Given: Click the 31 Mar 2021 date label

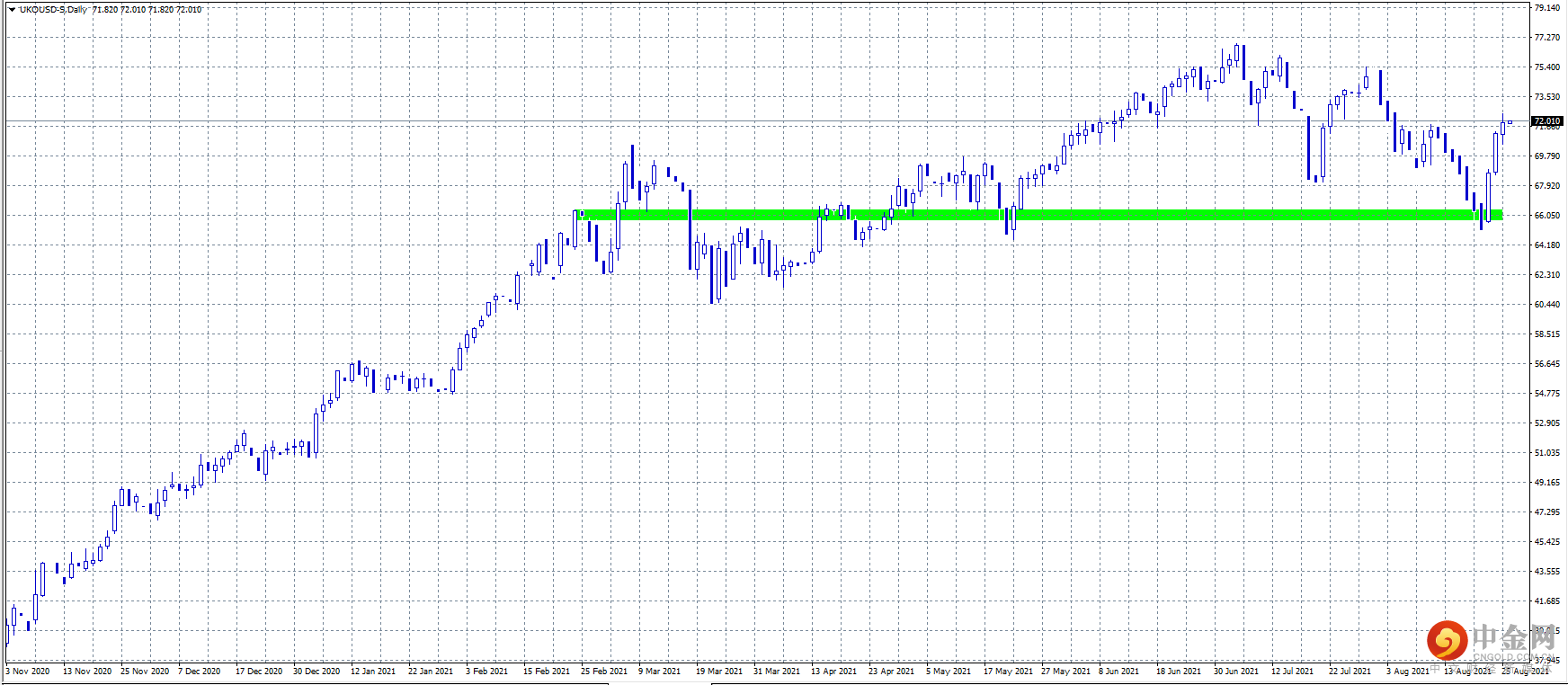Looking at the screenshot, I should pyautogui.click(x=777, y=671).
